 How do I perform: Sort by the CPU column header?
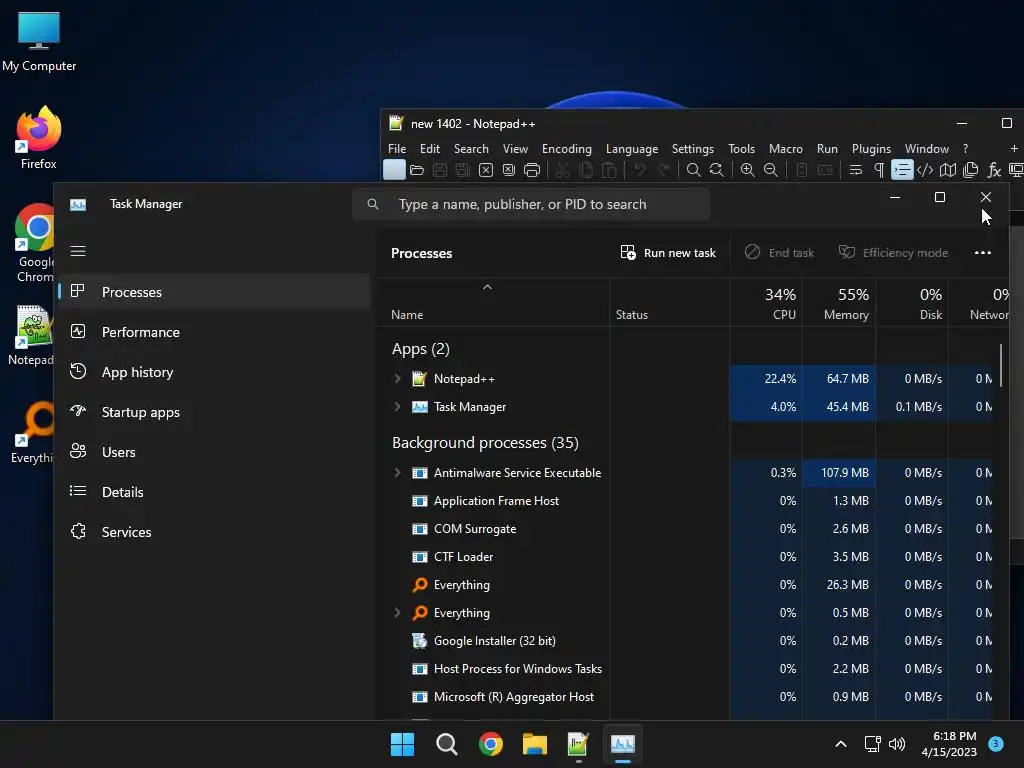tap(766, 304)
